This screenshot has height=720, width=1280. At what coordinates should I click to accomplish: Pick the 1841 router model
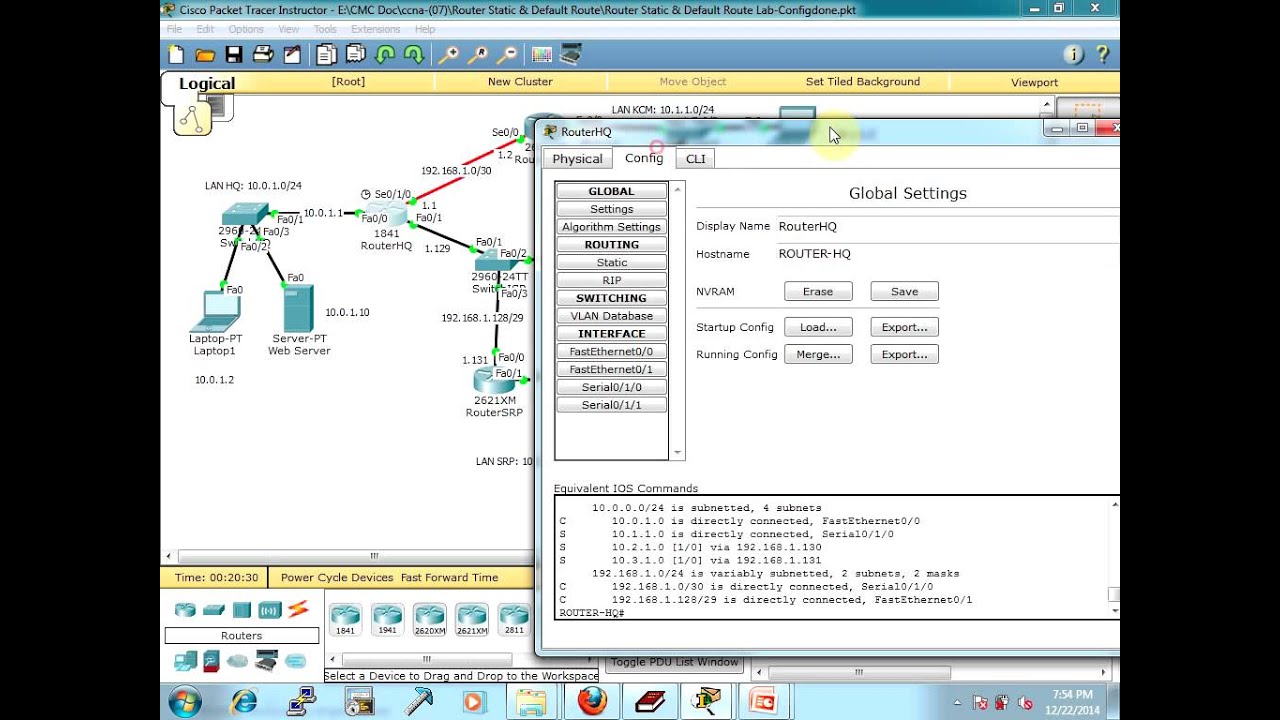(x=345, y=620)
